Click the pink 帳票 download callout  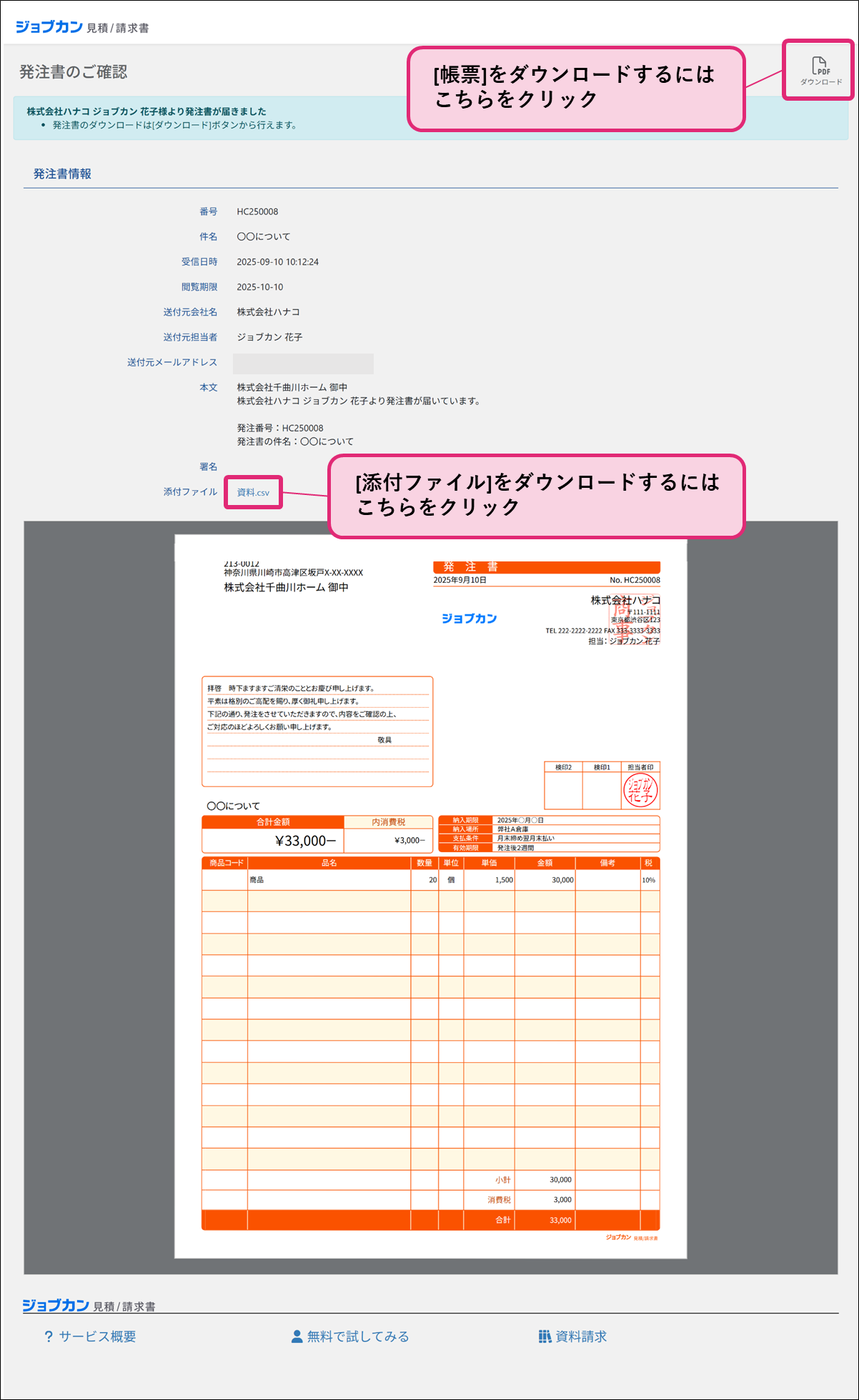coord(575,89)
